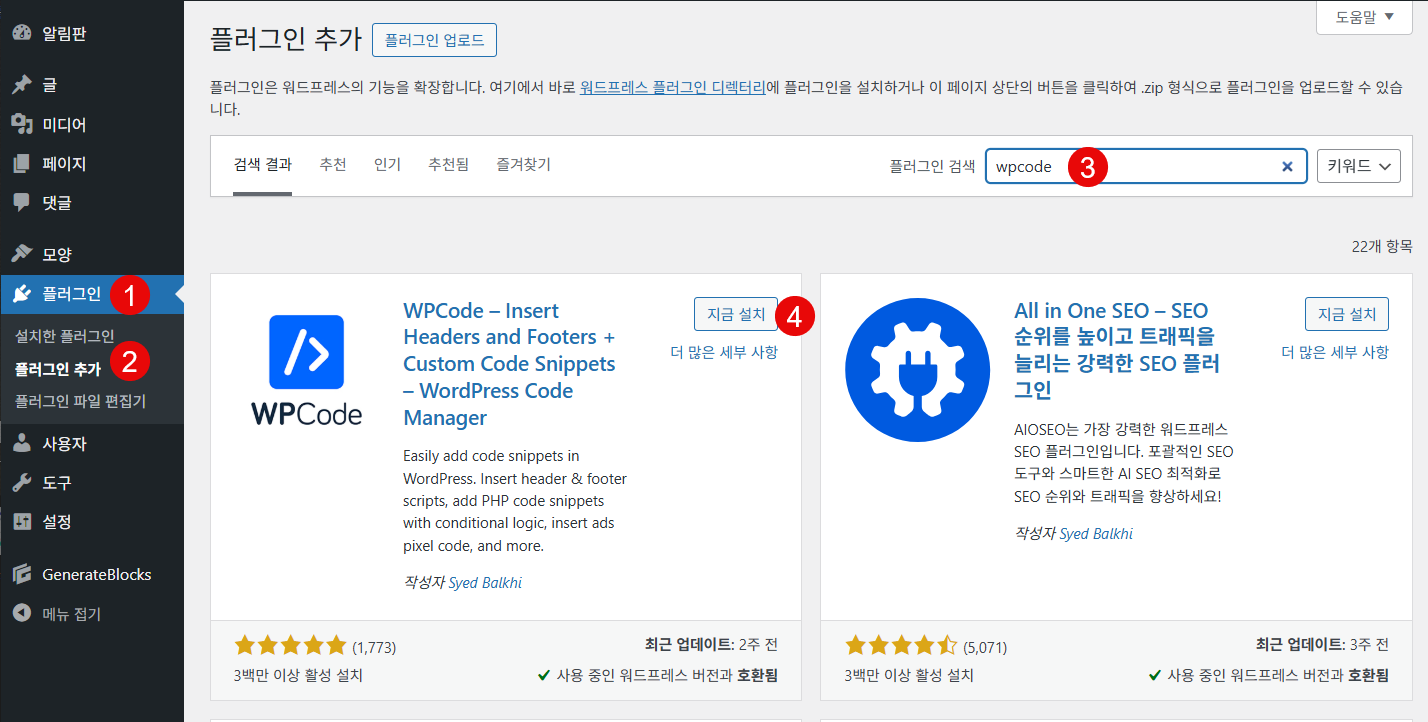Image resolution: width=1428 pixels, height=722 pixels.
Task: Click the Media icon in sidebar
Action: (22, 125)
